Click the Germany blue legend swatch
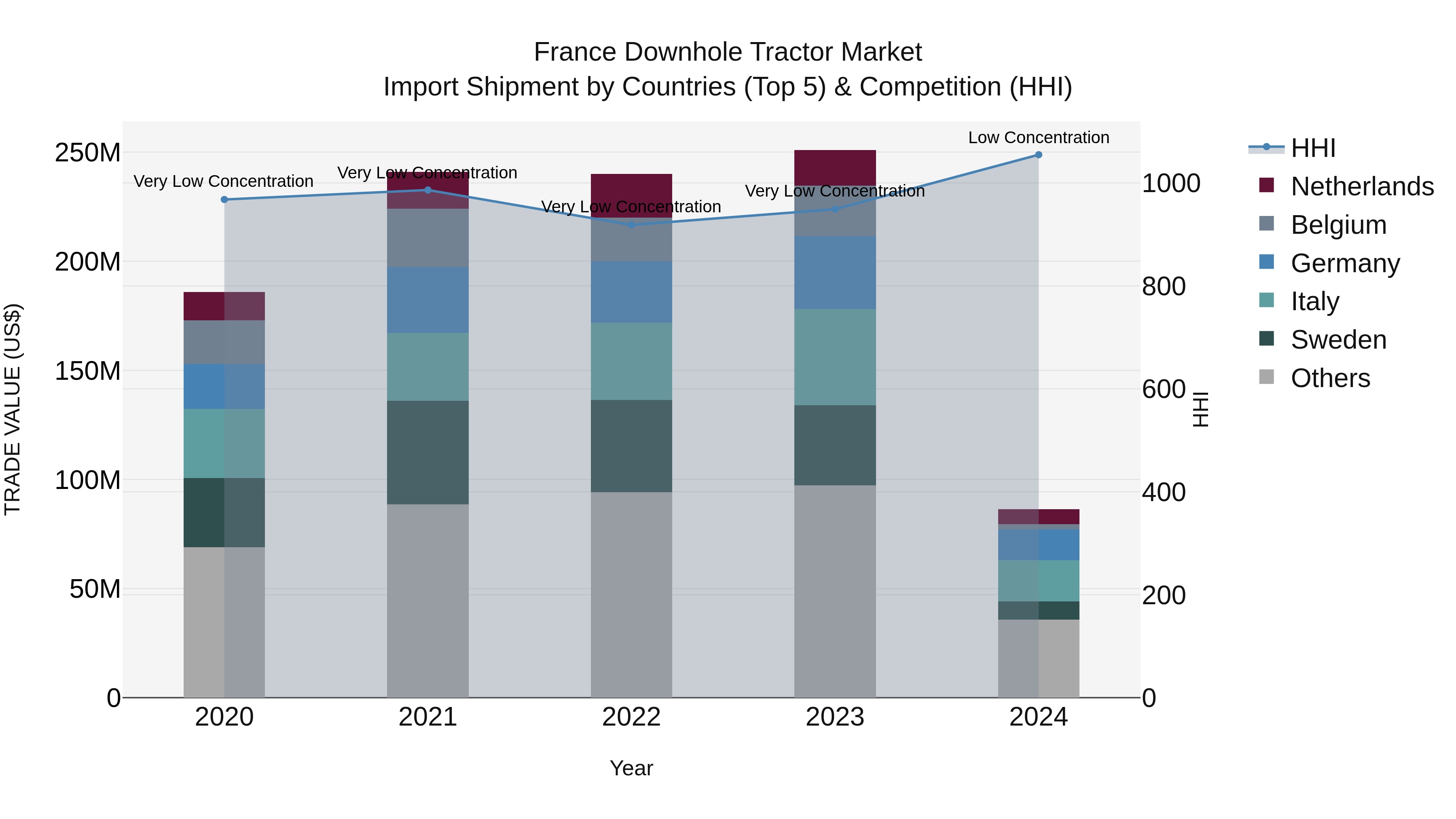The height and width of the screenshot is (819, 1456). tap(1267, 262)
